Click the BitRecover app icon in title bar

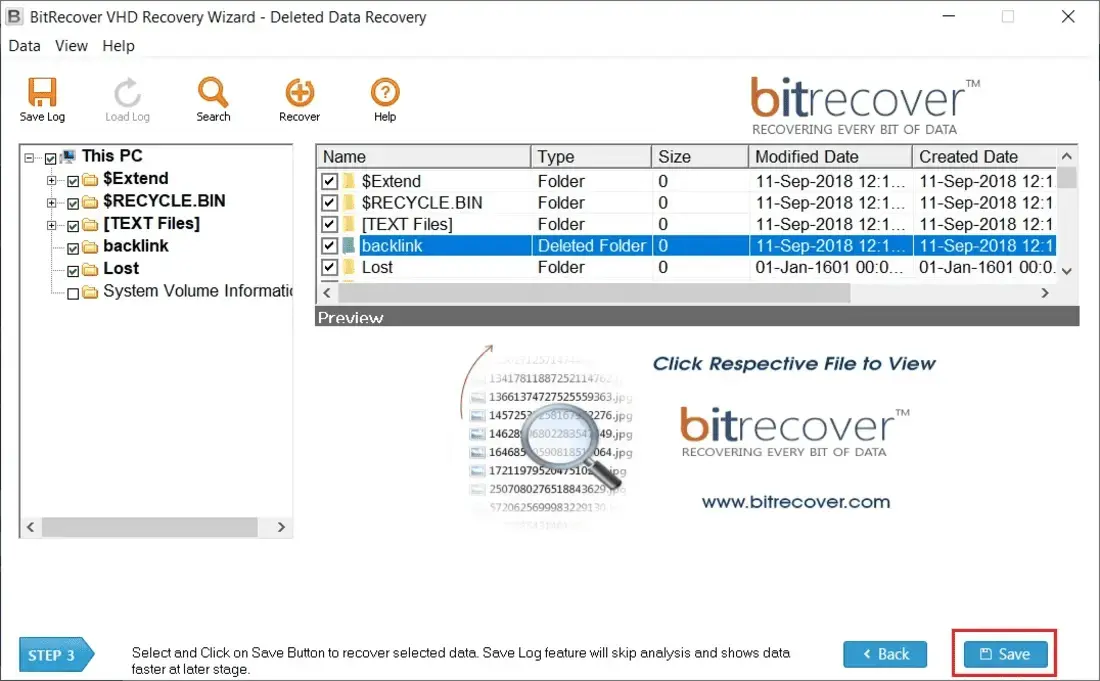pyautogui.click(x=14, y=16)
